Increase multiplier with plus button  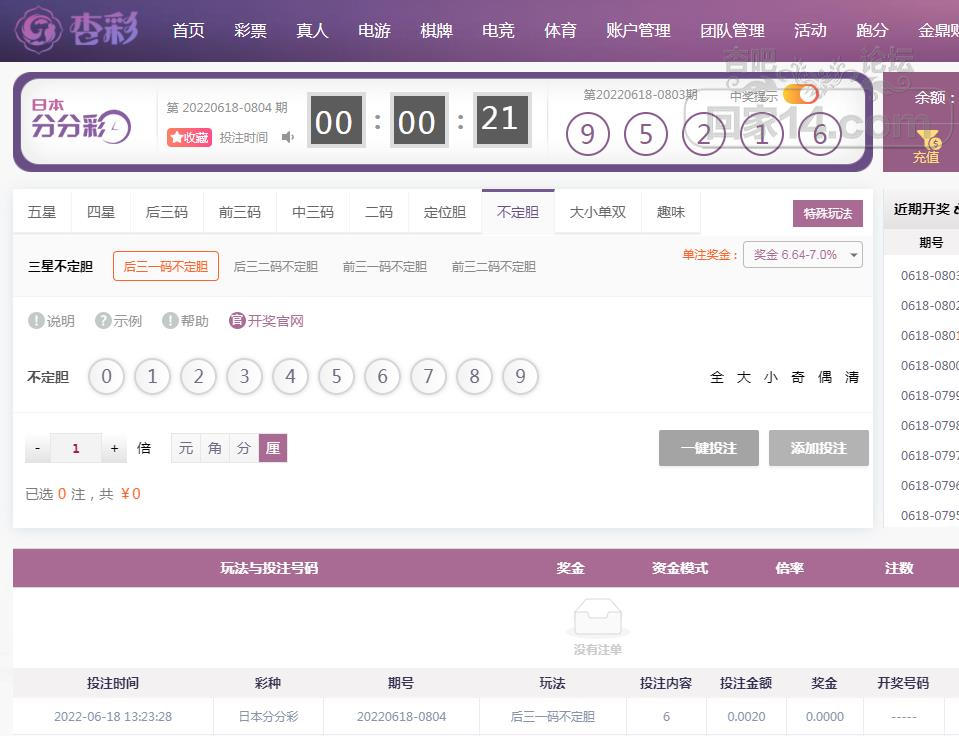(115, 448)
